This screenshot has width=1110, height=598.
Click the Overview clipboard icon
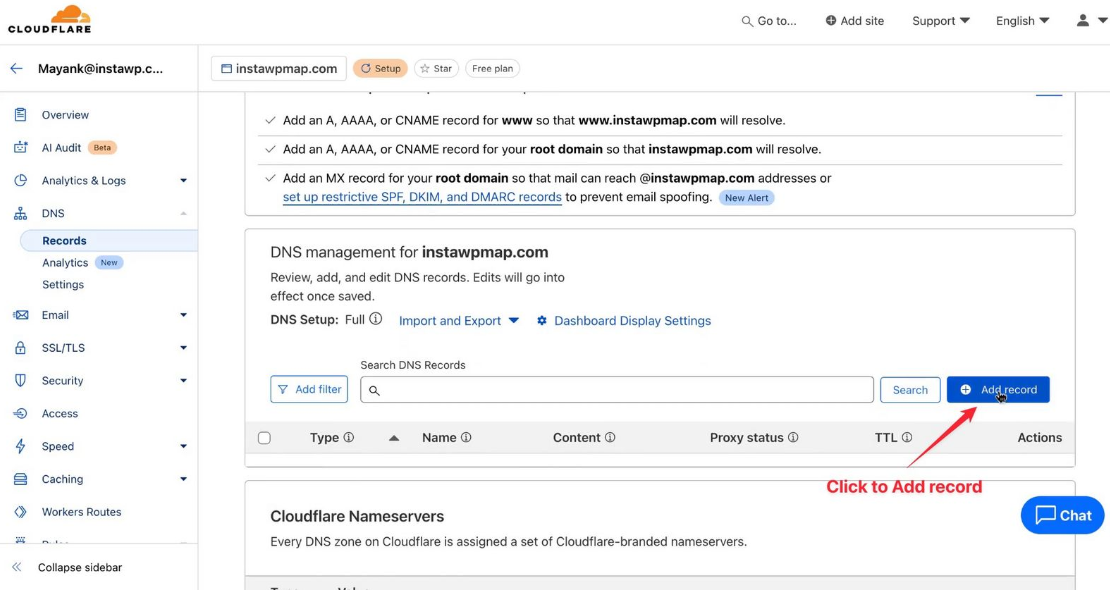pyautogui.click(x=21, y=115)
